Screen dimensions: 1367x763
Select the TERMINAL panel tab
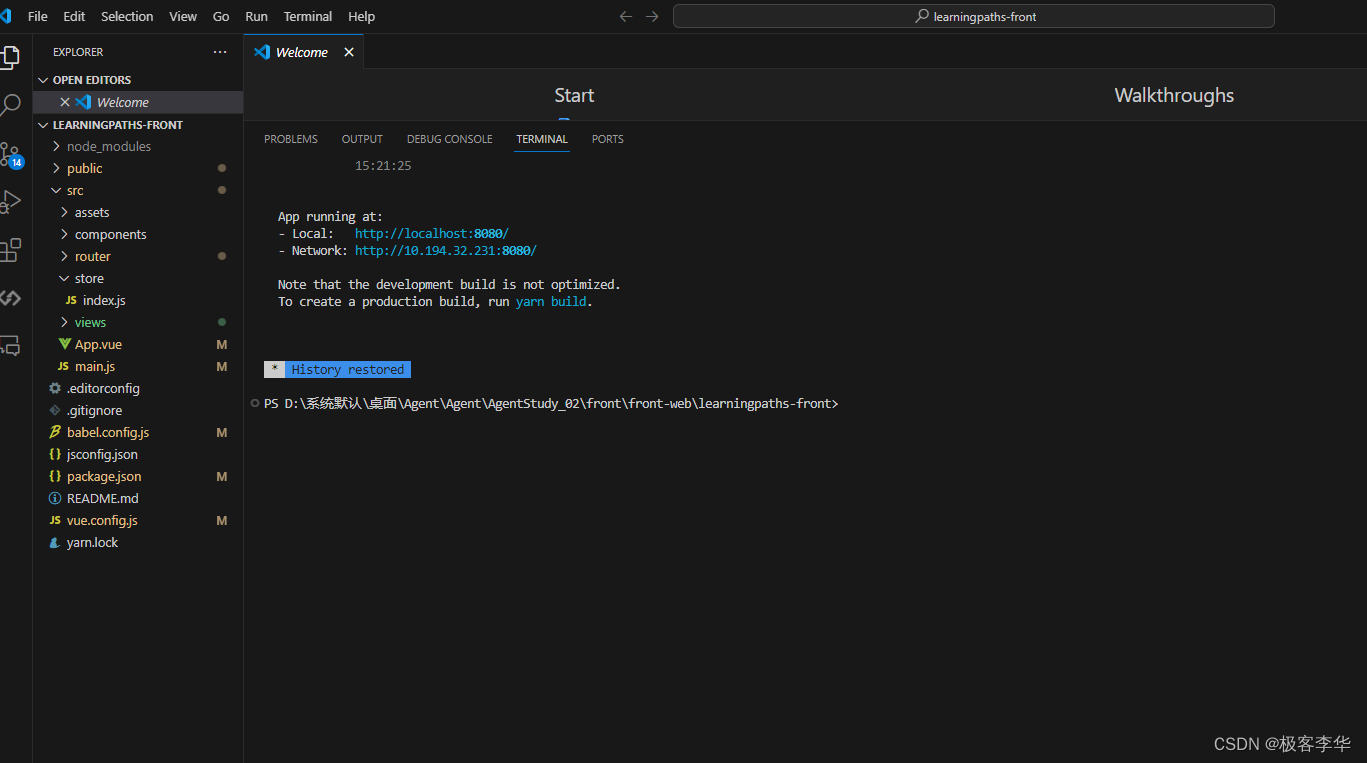(542, 139)
